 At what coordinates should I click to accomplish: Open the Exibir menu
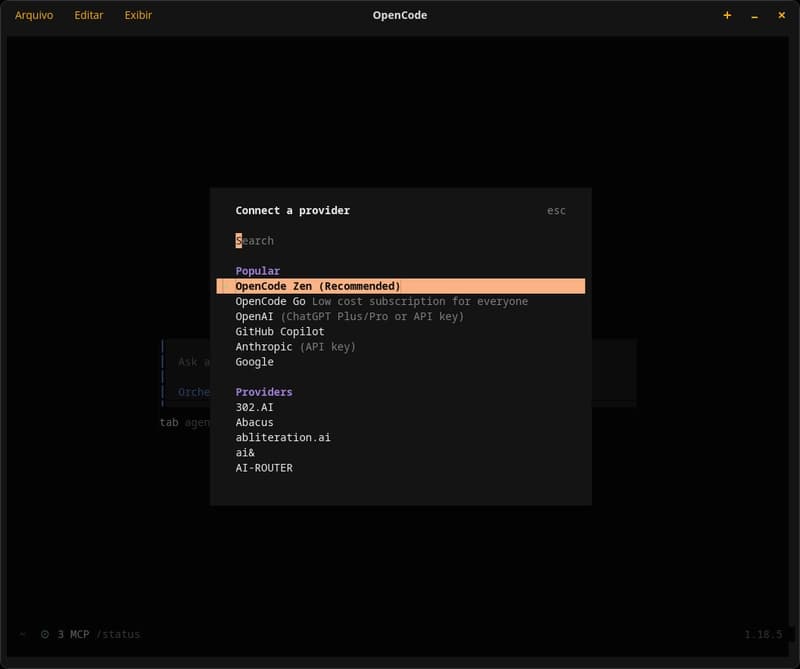(x=138, y=15)
